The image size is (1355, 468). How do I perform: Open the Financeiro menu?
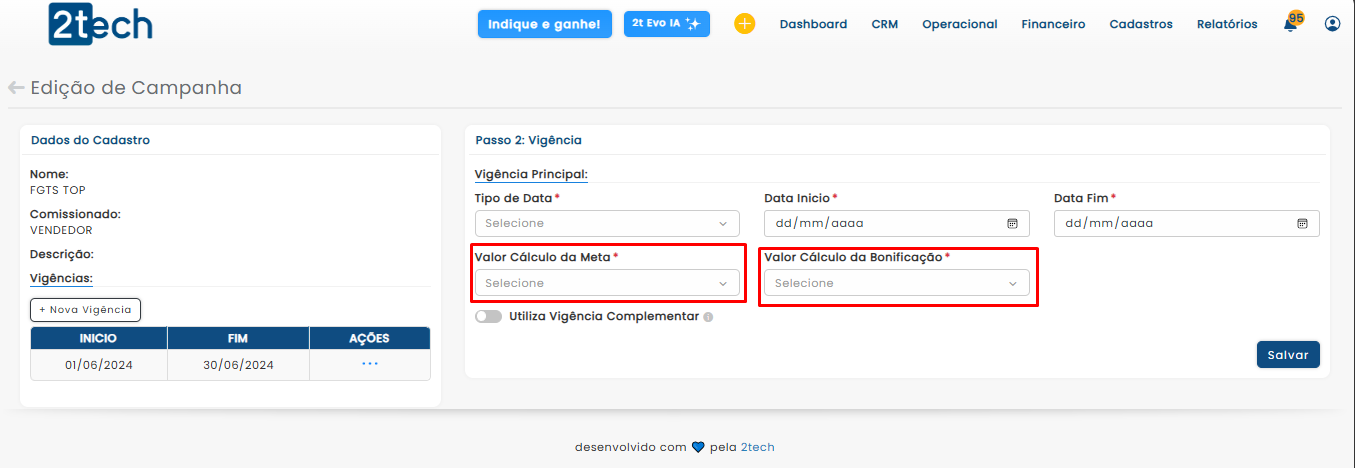1053,24
